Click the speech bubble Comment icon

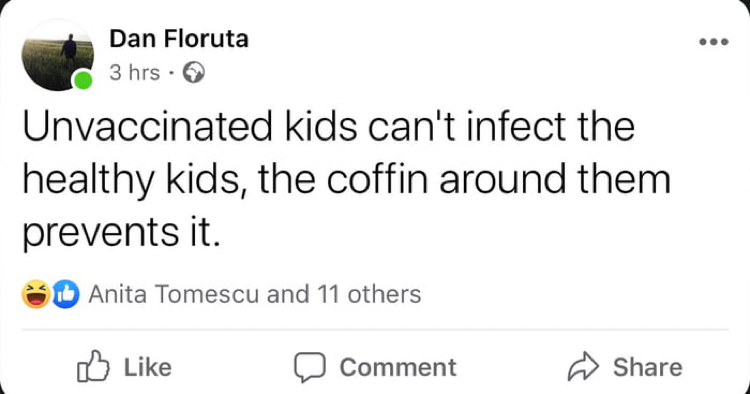(310, 367)
